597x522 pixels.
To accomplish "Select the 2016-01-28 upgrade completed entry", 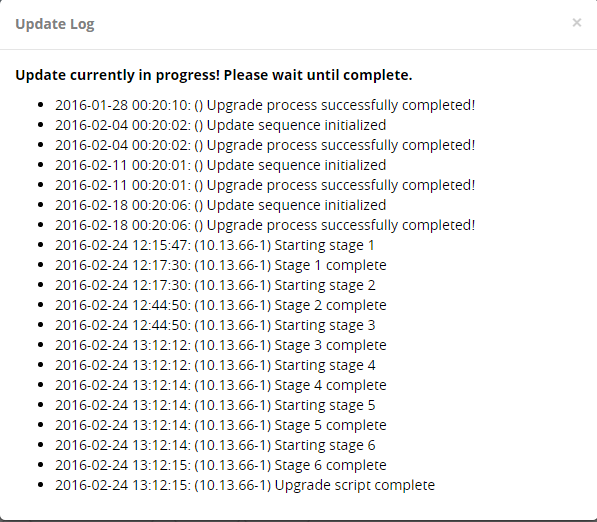I will [x=265, y=105].
